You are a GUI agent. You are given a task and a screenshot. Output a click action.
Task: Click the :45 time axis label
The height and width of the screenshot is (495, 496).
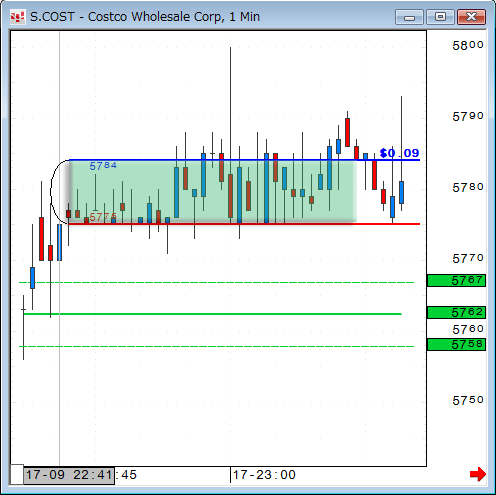click(x=127, y=475)
